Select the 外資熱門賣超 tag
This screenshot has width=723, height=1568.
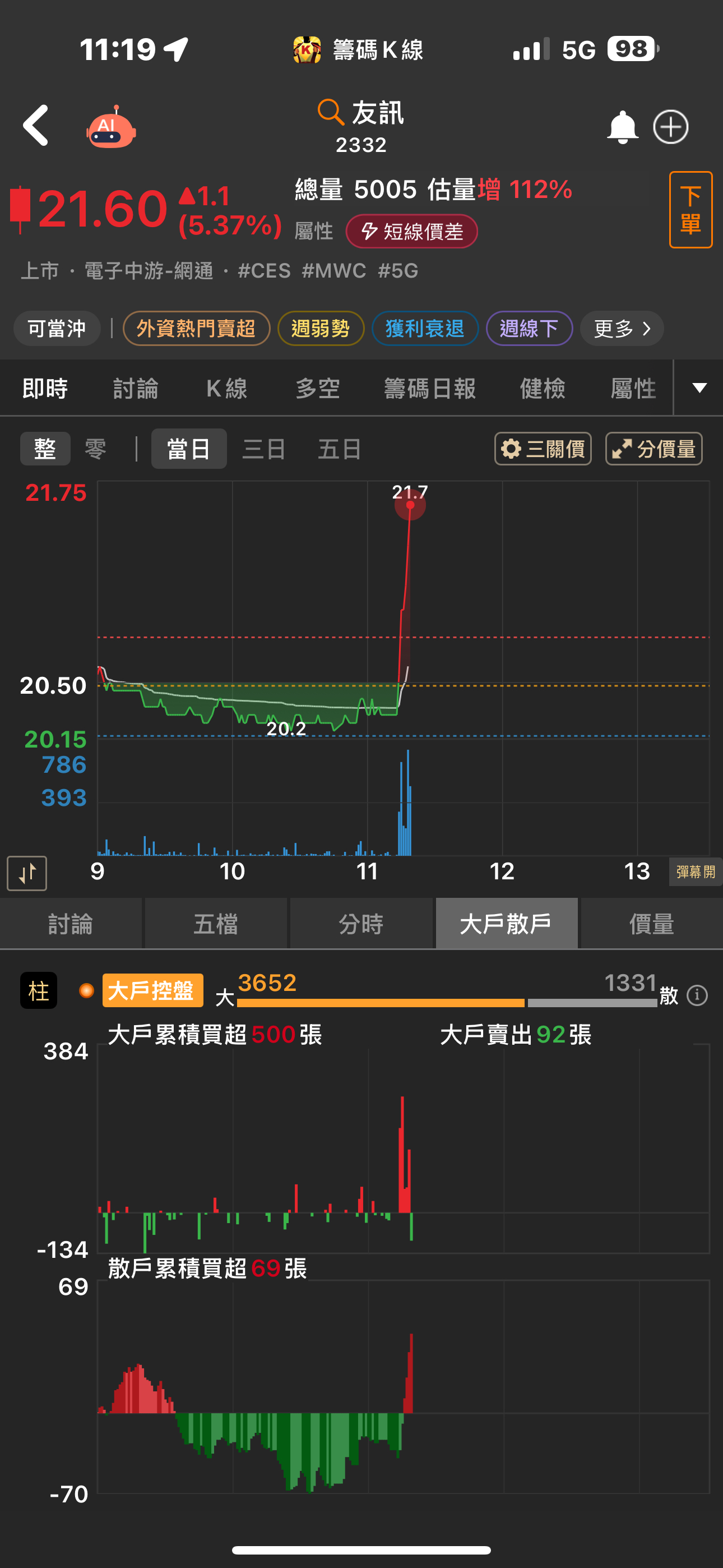coord(196,329)
